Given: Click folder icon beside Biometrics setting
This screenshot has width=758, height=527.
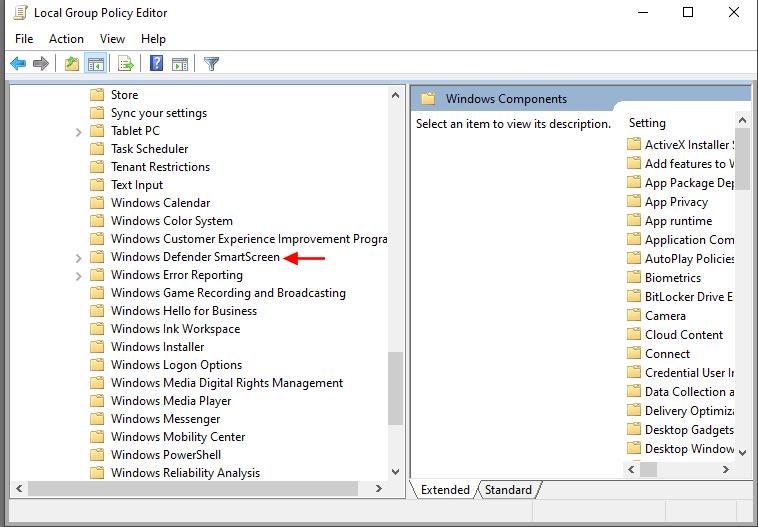Looking at the screenshot, I should (x=634, y=278).
